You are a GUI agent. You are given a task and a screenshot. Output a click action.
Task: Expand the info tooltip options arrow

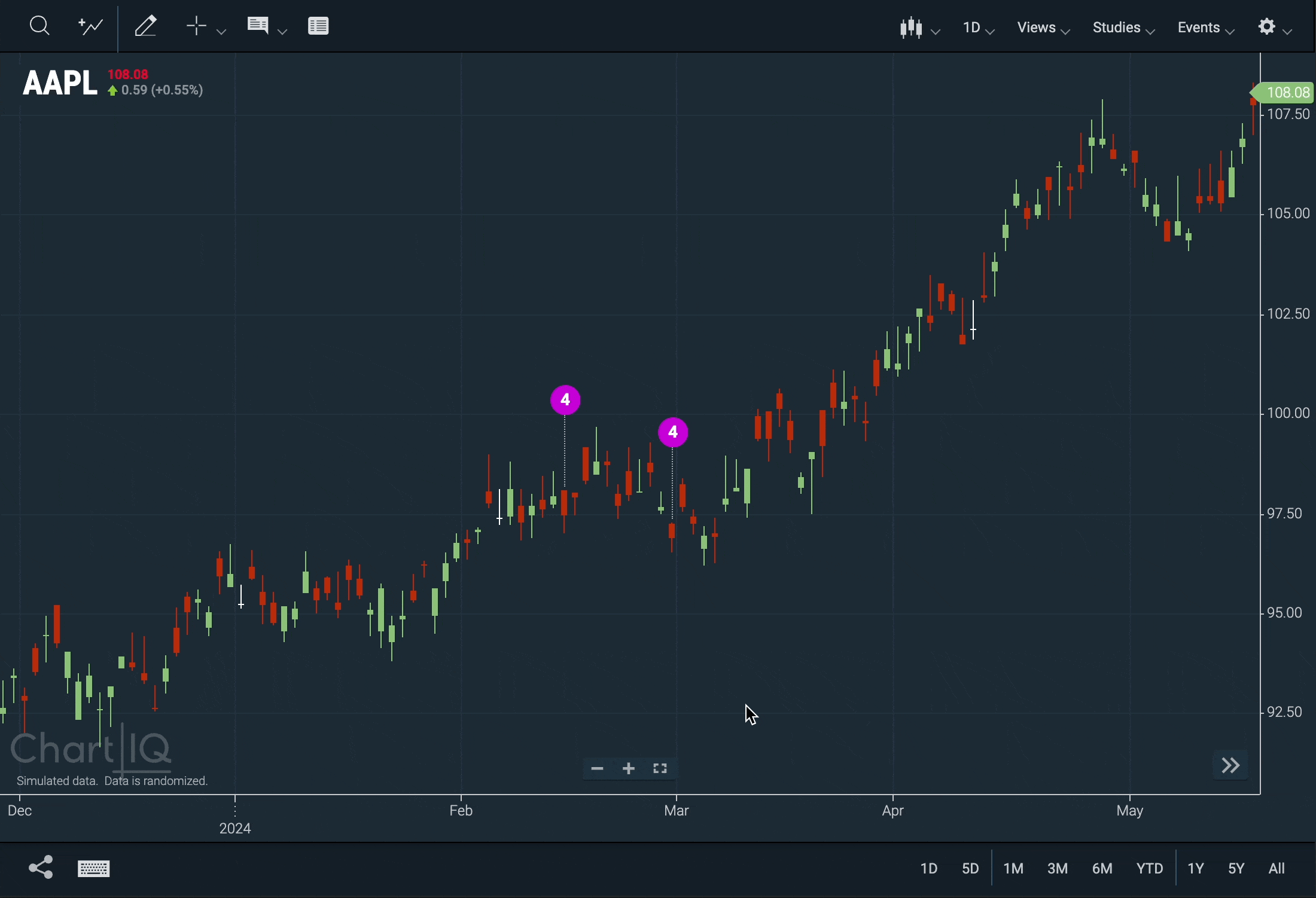283,30
